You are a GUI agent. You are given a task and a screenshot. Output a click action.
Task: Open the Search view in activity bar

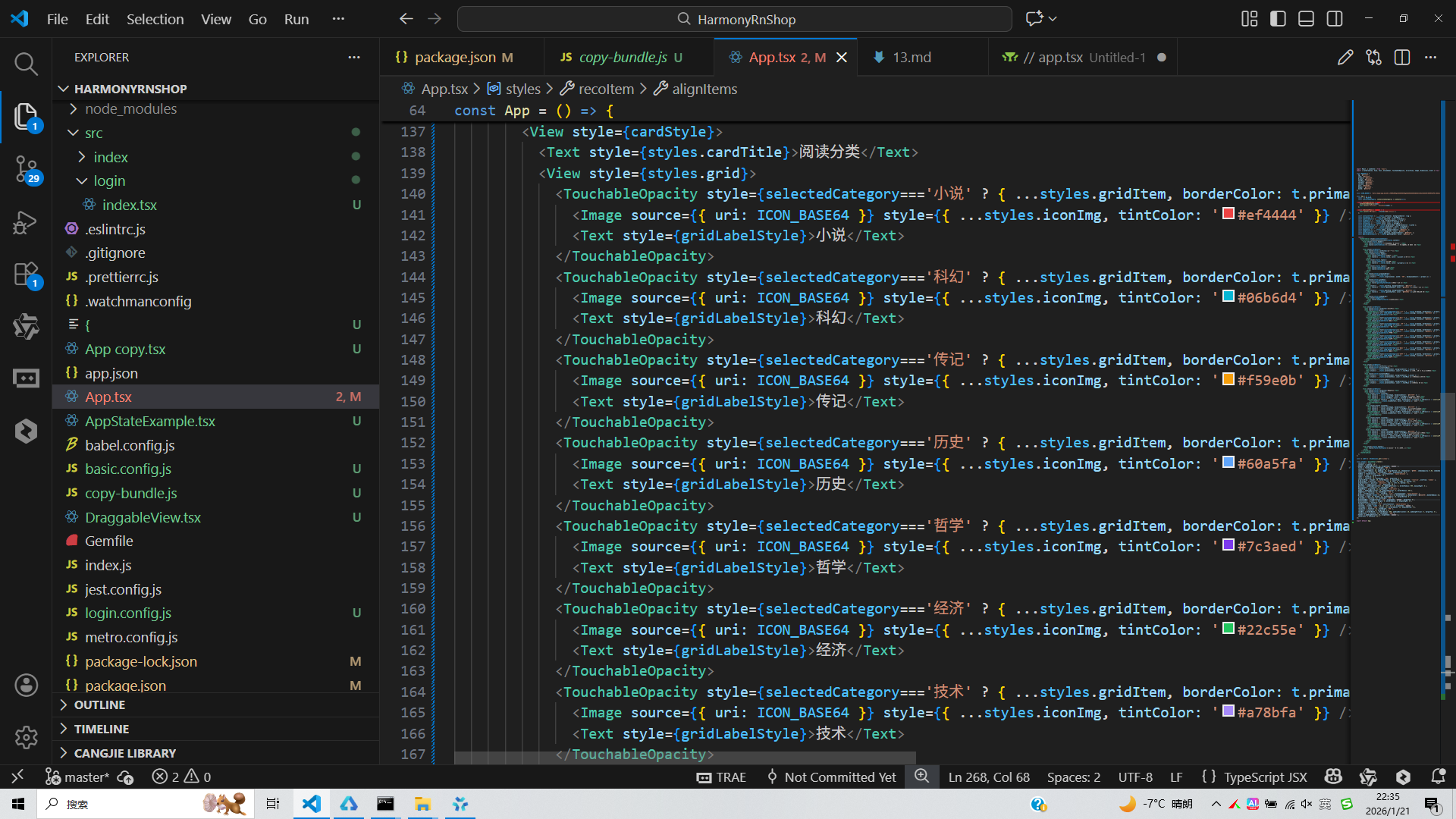point(26,64)
